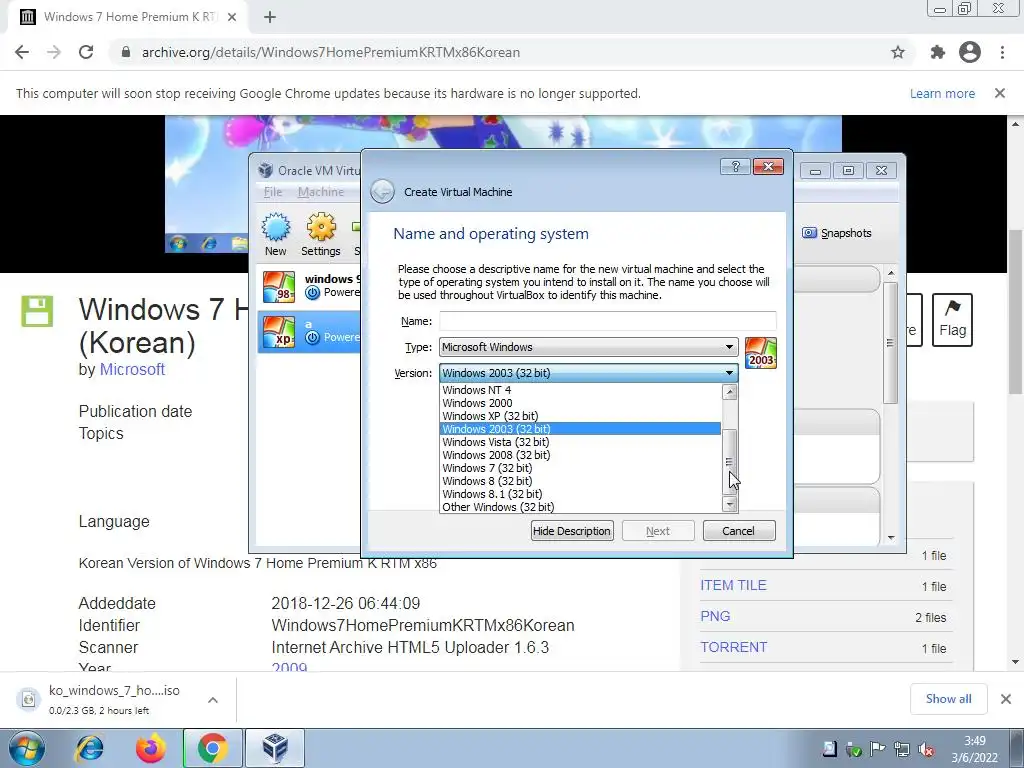Close the downloads bar
The width and height of the screenshot is (1024, 768).
1006,699
